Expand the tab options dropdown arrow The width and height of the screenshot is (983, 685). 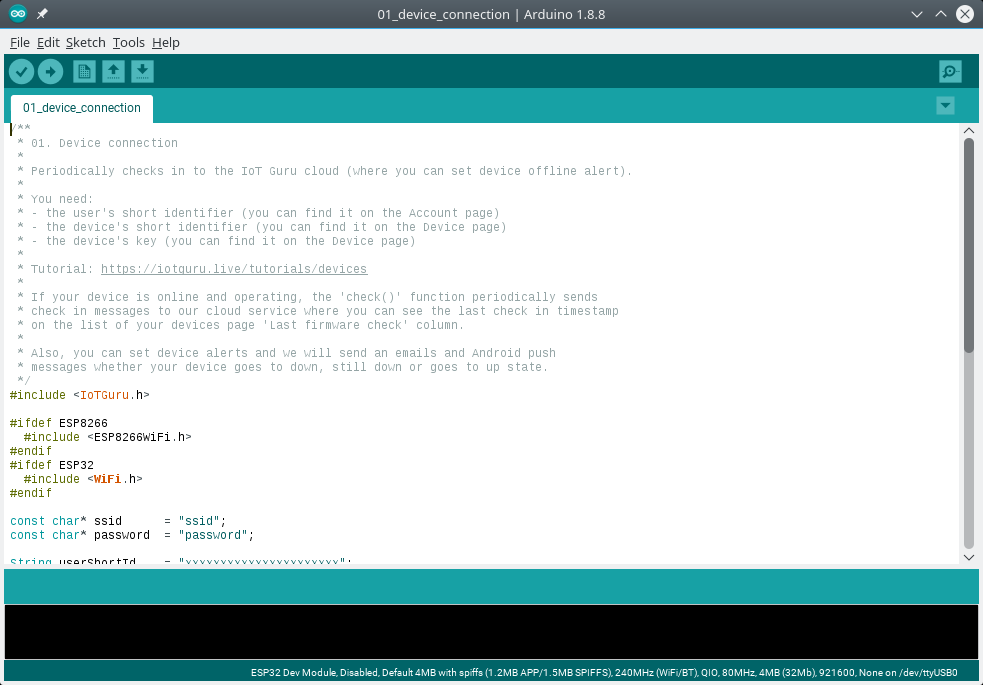pos(945,106)
